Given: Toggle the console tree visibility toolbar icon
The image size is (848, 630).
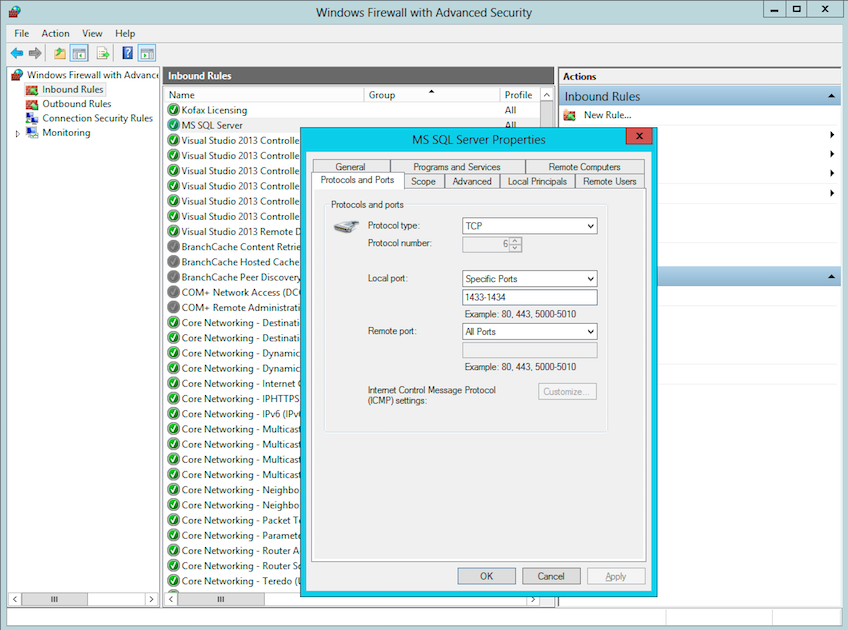Looking at the screenshot, I should tap(77, 52).
